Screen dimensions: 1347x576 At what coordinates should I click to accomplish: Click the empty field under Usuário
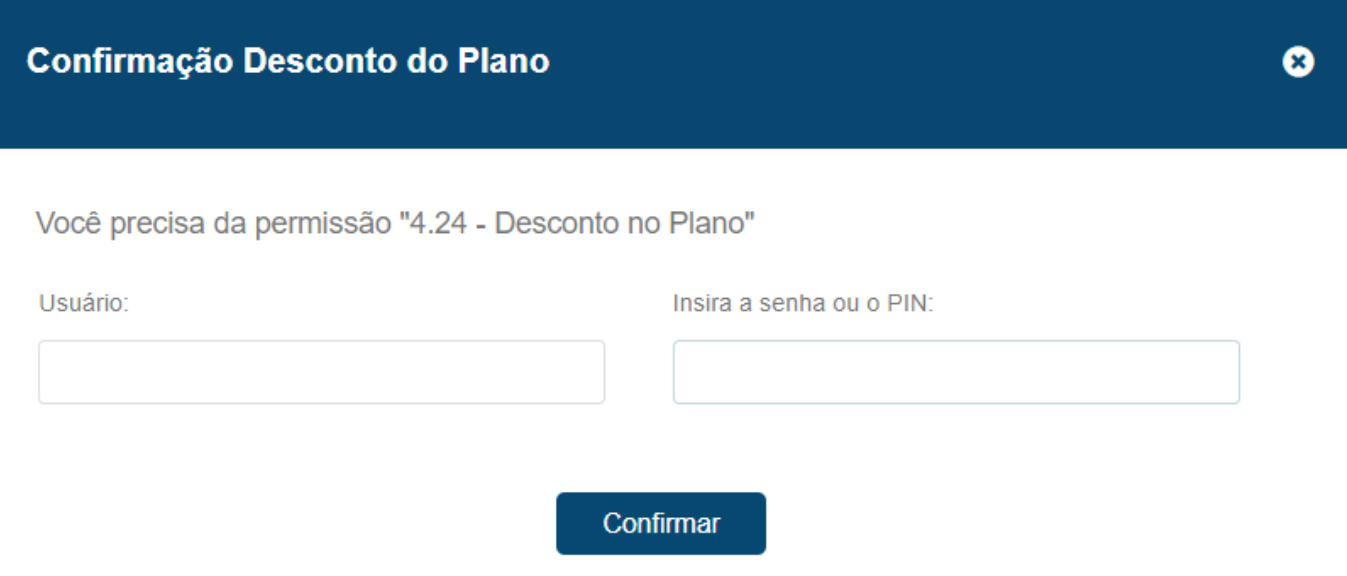click(x=321, y=372)
